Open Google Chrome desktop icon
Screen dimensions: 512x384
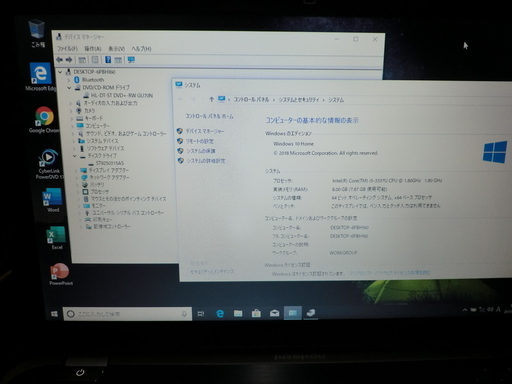pyautogui.click(x=44, y=120)
